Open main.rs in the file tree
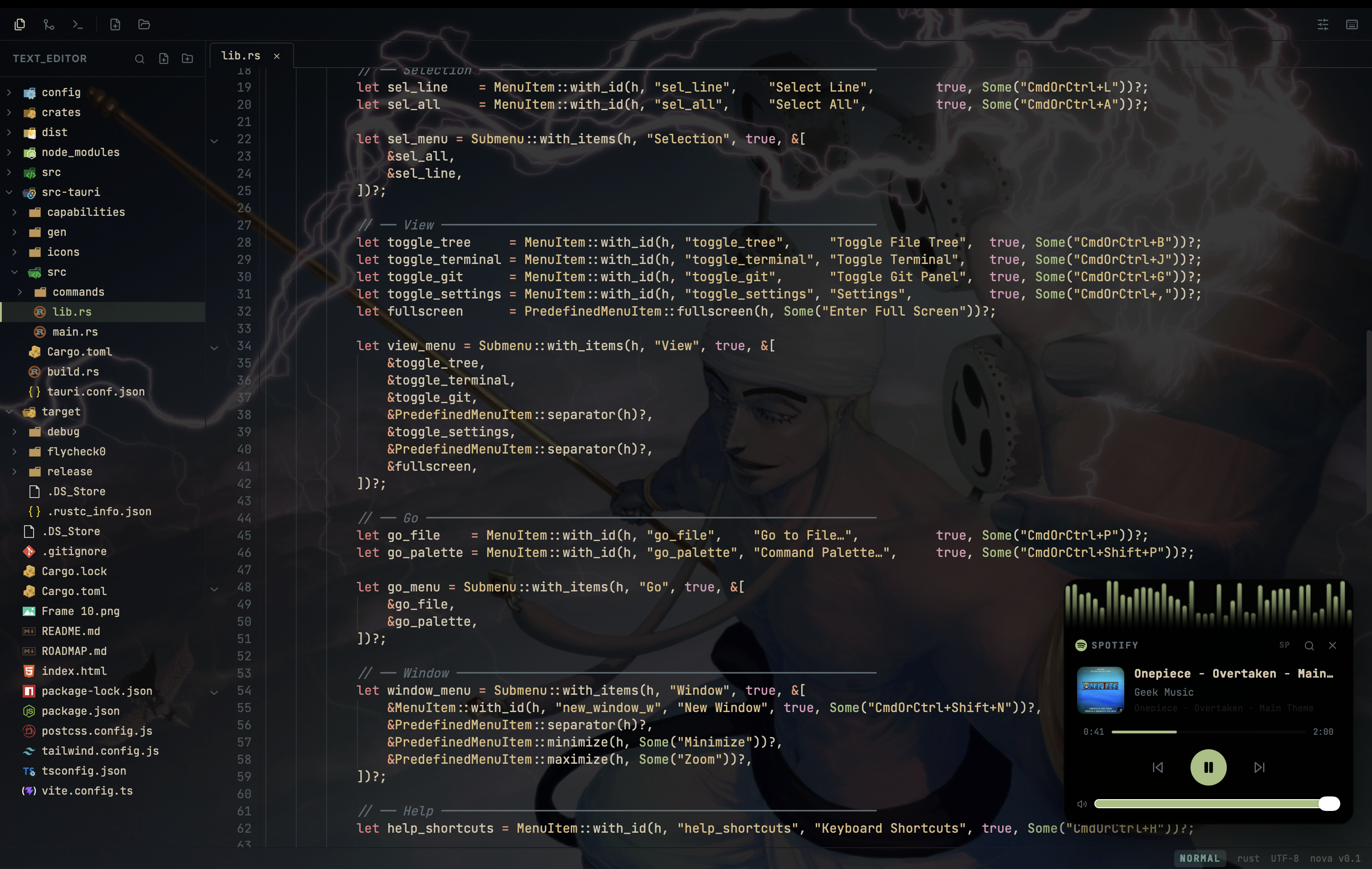The width and height of the screenshot is (1372, 869). [75, 332]
